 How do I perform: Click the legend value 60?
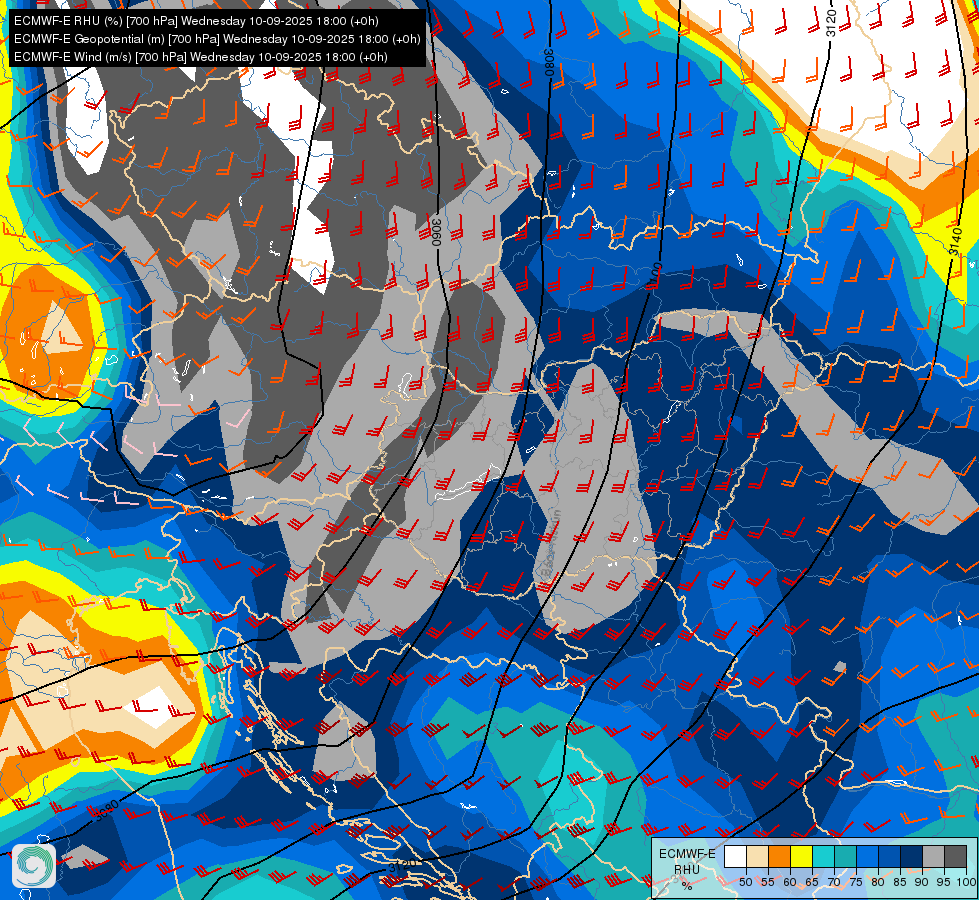(790, 882)
